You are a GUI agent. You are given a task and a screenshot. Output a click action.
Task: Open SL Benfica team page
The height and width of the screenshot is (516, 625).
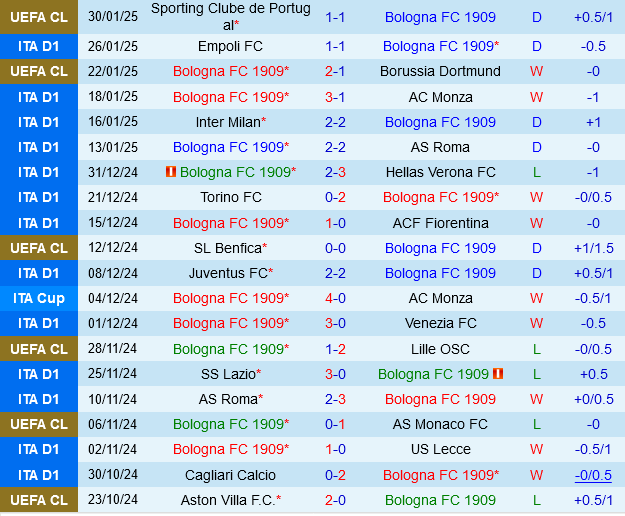tap(230, 248)
